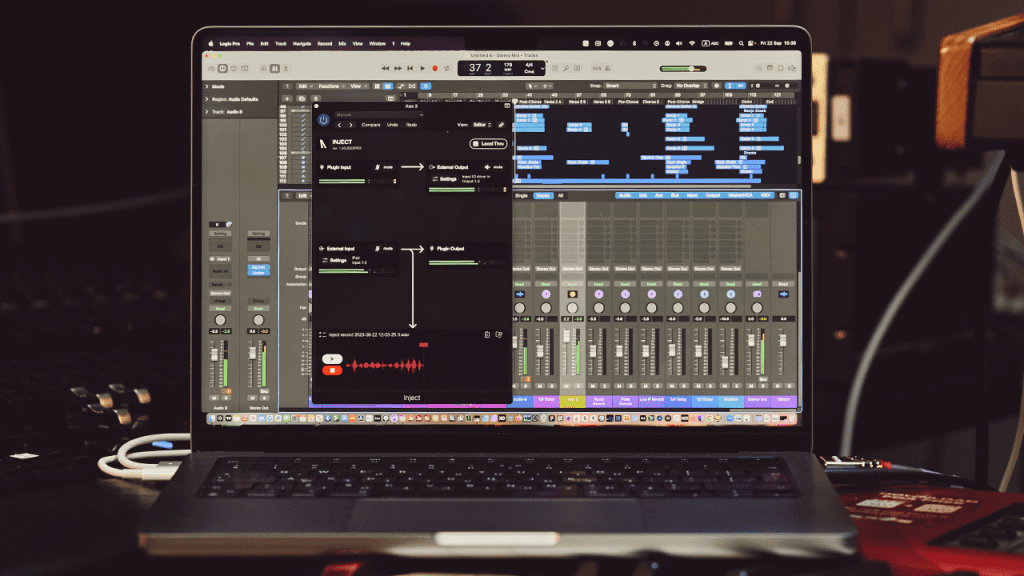Toggle the Inject plugin power button
1024x576 pixels.
323,120
